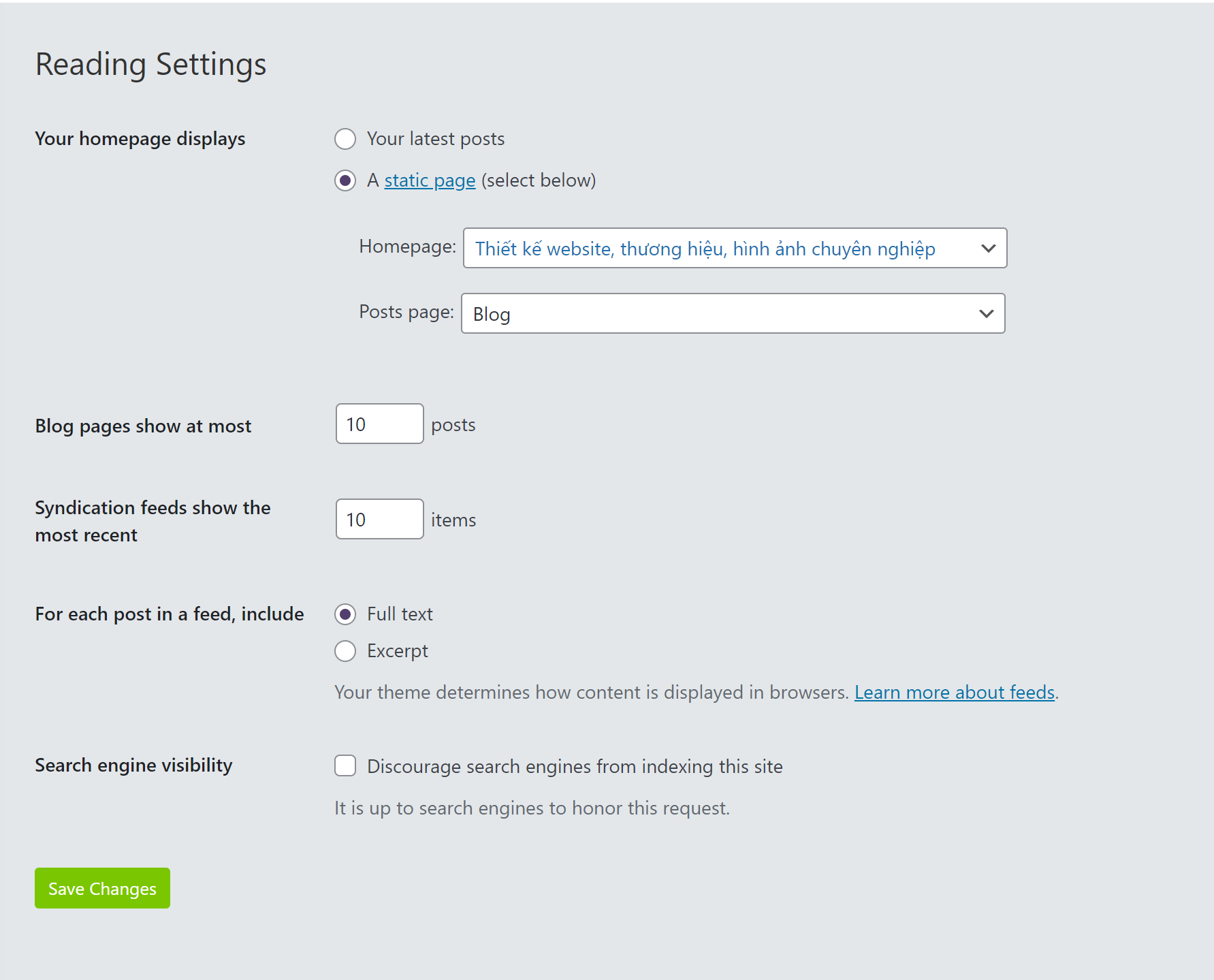Click the "Homepage:" field label
Image resolution: width=1214 pixels, height=980 pixels.
pos(407,247)
